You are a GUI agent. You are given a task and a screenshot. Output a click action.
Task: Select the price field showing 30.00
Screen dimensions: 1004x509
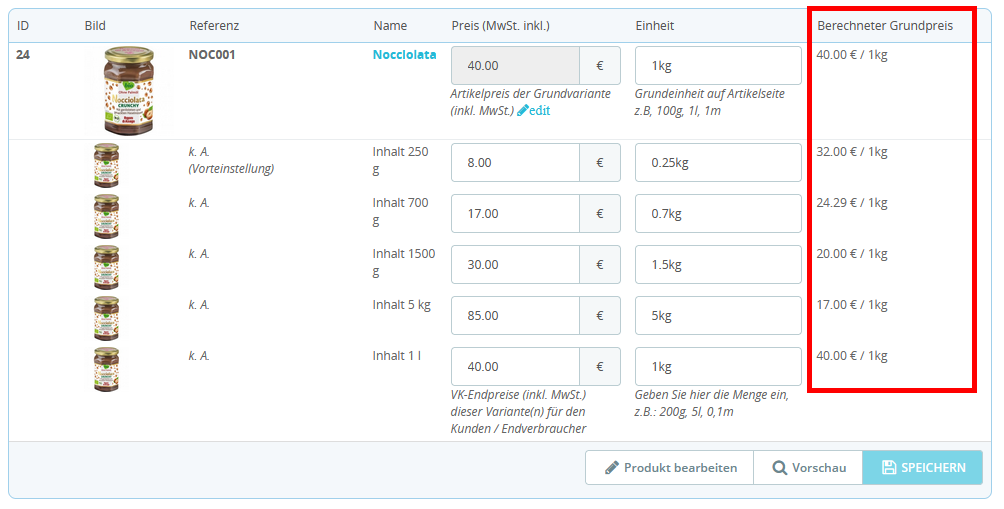click(x=515, y=265)
